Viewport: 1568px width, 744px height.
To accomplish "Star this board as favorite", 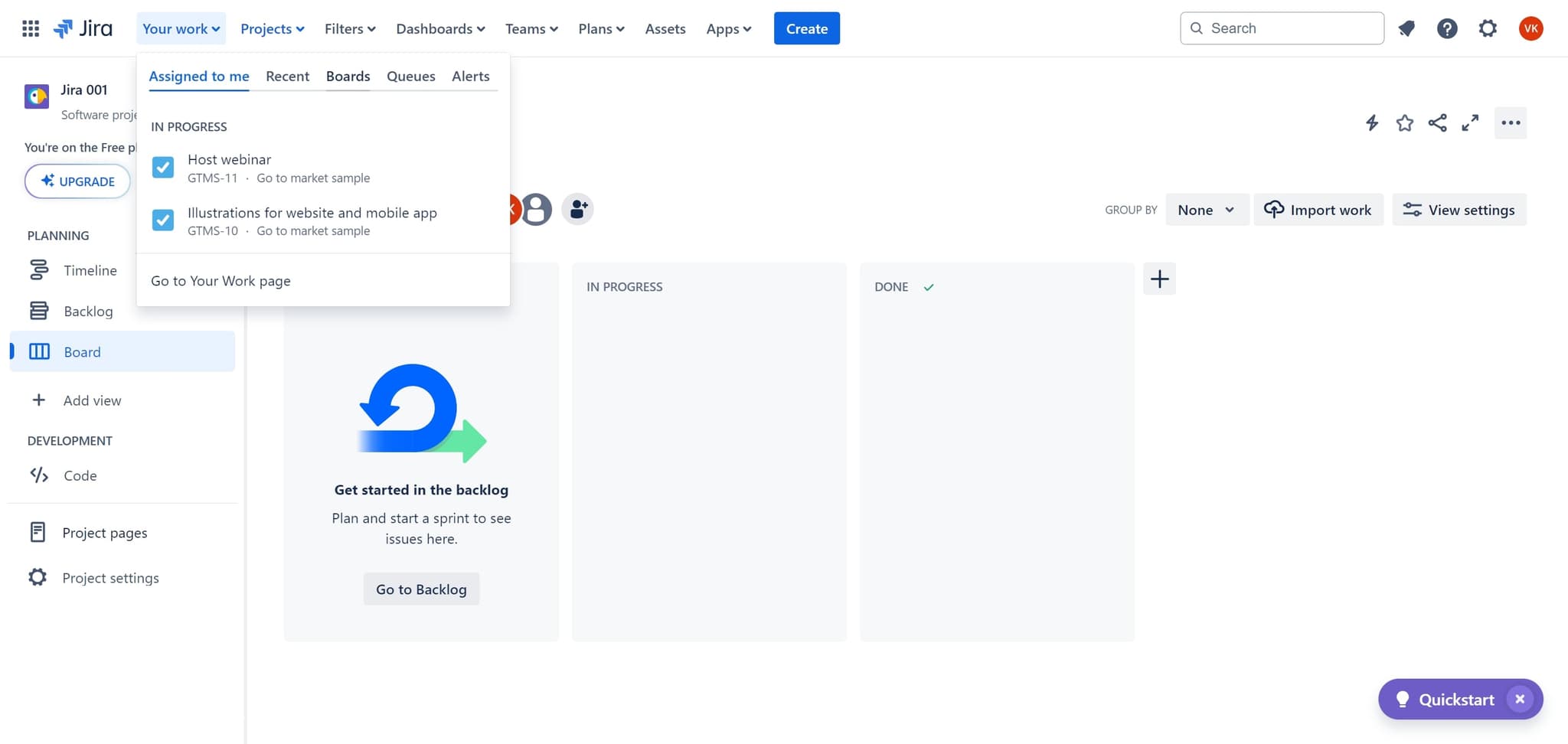I will (1404, 123).
